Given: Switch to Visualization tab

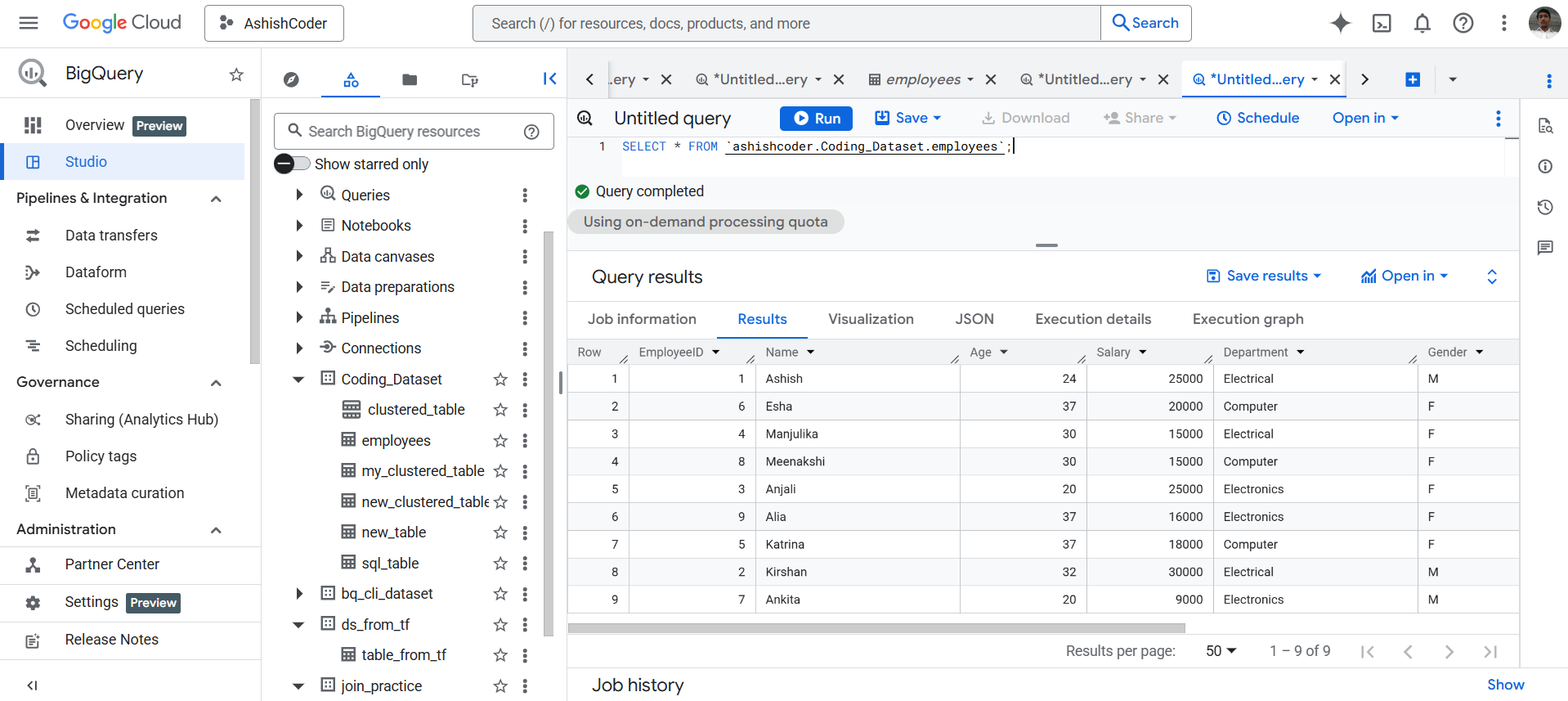Looking at the screenshot, I should (871, 319).
